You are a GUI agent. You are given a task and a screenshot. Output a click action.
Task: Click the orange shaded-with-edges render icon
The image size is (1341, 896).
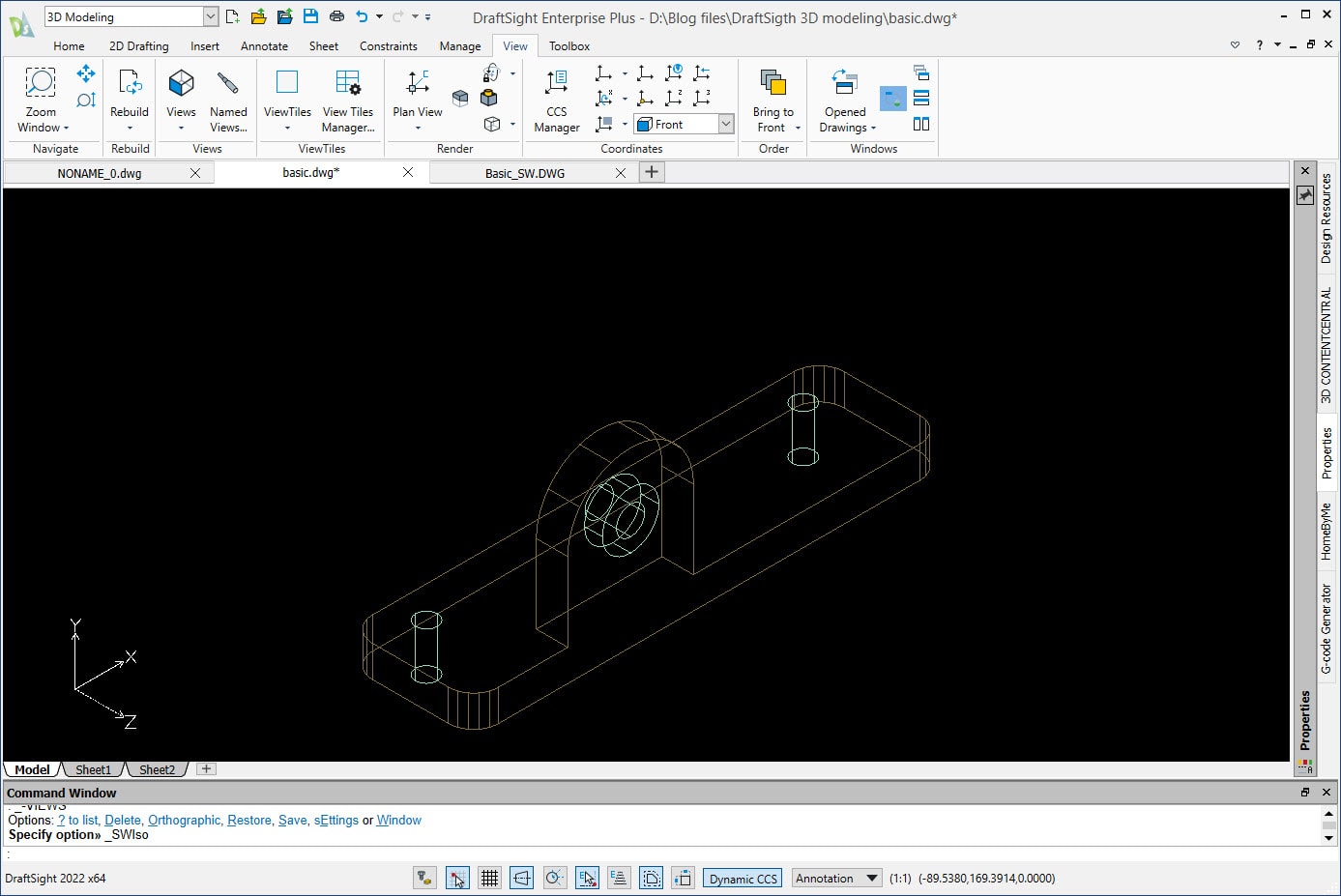pyautogui.click(x=489, y=98)
